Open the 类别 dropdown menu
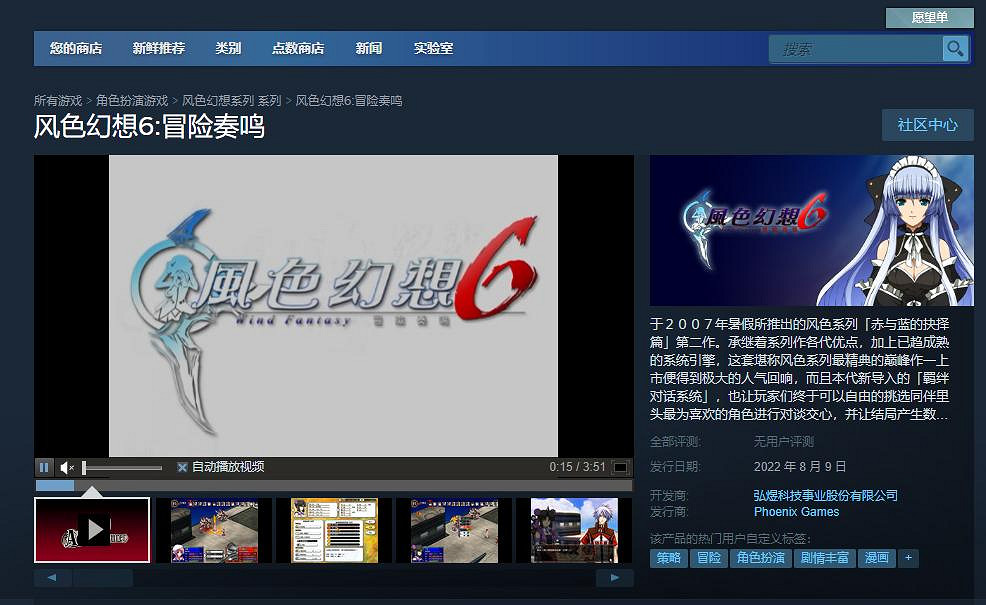 pos(228,48)
